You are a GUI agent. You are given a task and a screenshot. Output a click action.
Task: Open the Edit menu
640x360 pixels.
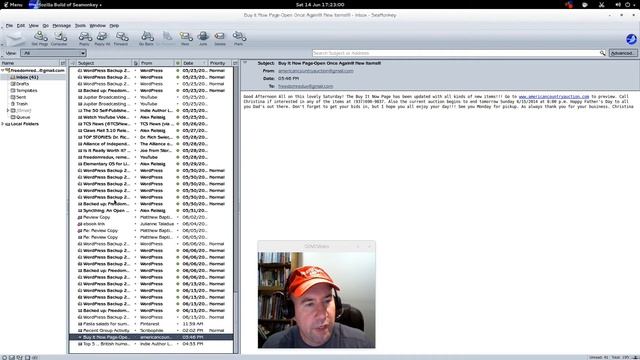pyautogui.click(x=21, y=25)
